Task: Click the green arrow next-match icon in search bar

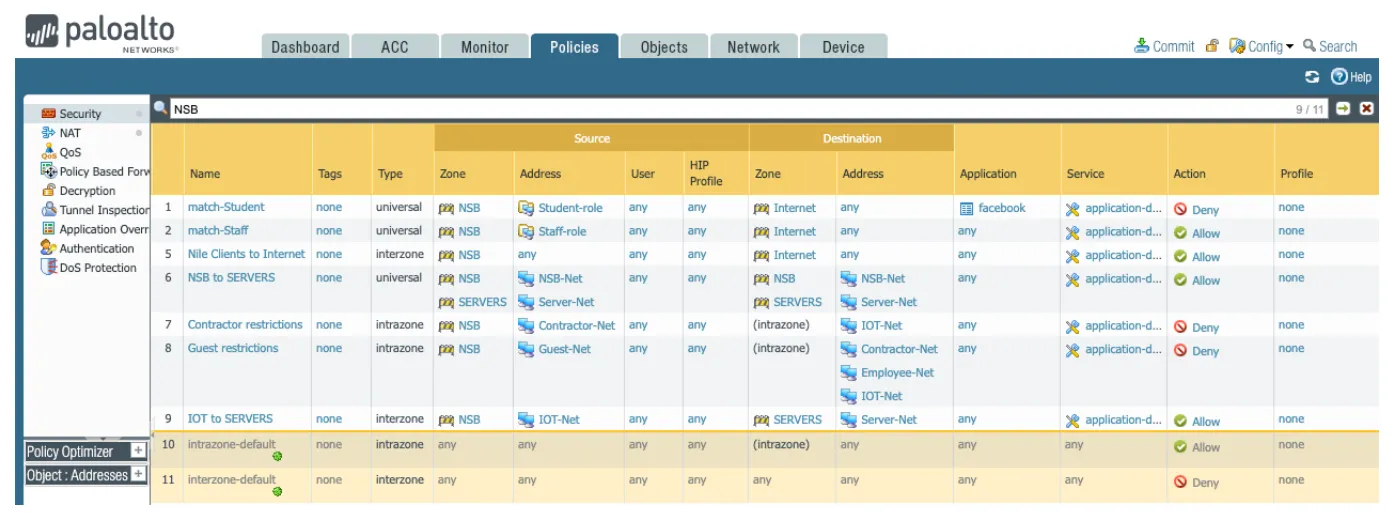Action: [1344, 109]
